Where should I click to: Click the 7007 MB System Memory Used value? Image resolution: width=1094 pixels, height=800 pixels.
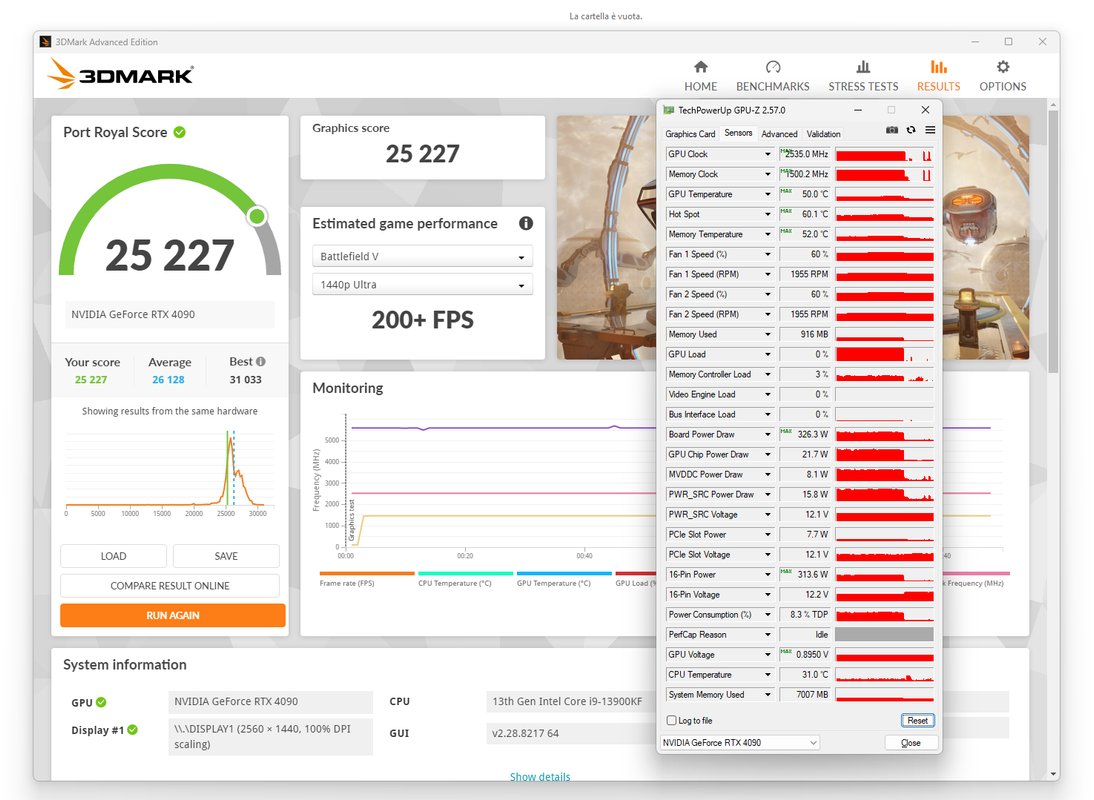click(x=804, y=695)
